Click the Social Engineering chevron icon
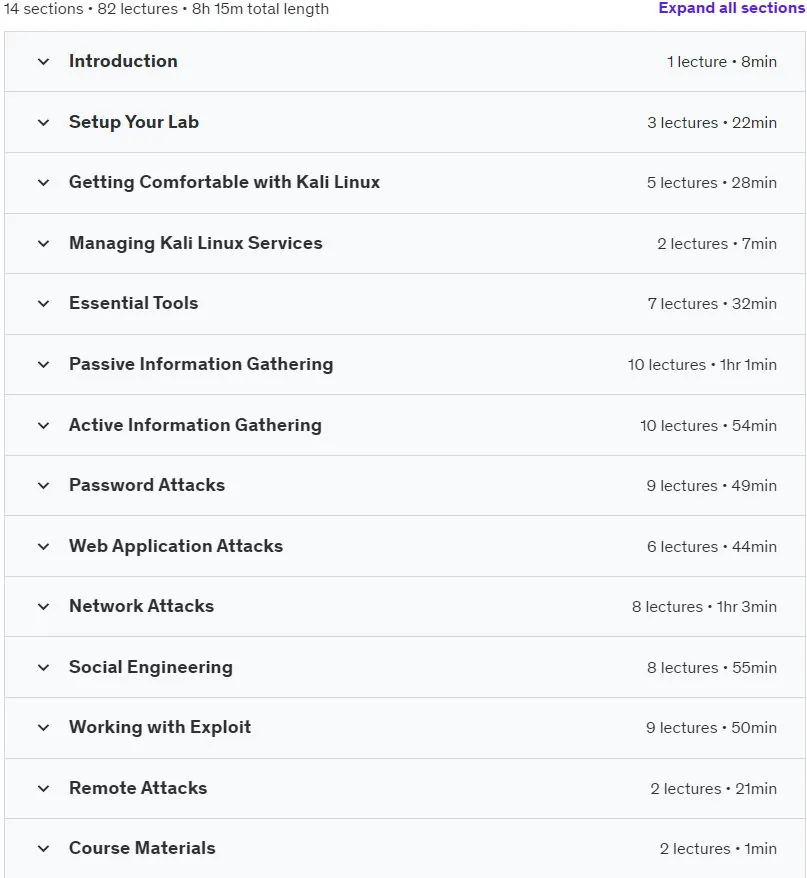This screenshot has height=878, width=807. point(43,667)
